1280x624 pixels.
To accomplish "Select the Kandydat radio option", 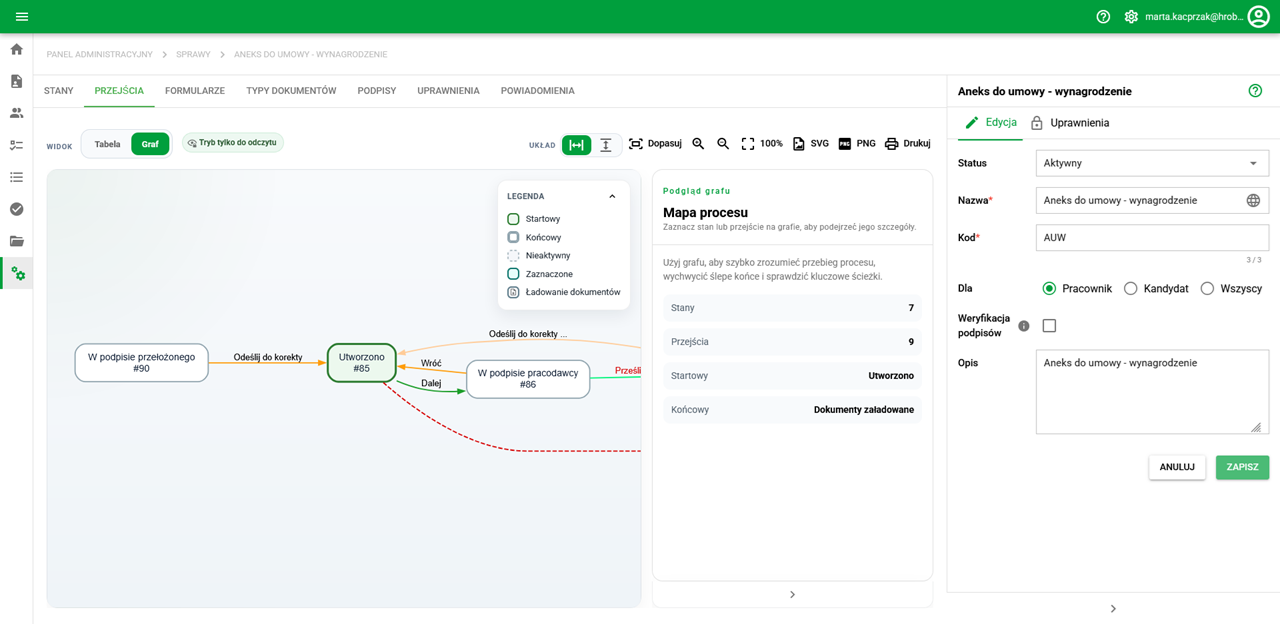I will click(1131, 288).
